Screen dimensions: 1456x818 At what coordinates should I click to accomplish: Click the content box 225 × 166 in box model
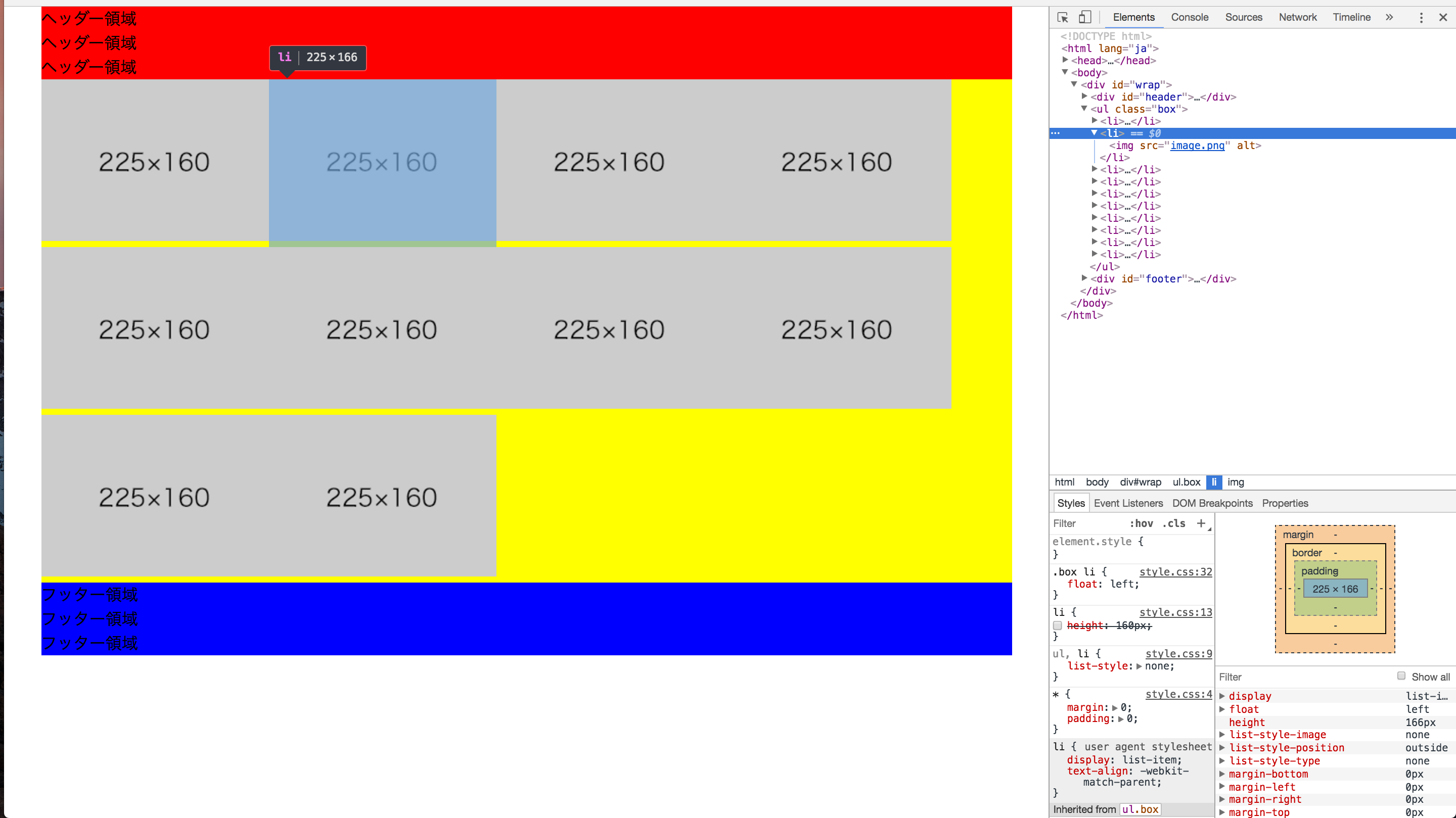pyautogui.click(x=1335, y=589)
